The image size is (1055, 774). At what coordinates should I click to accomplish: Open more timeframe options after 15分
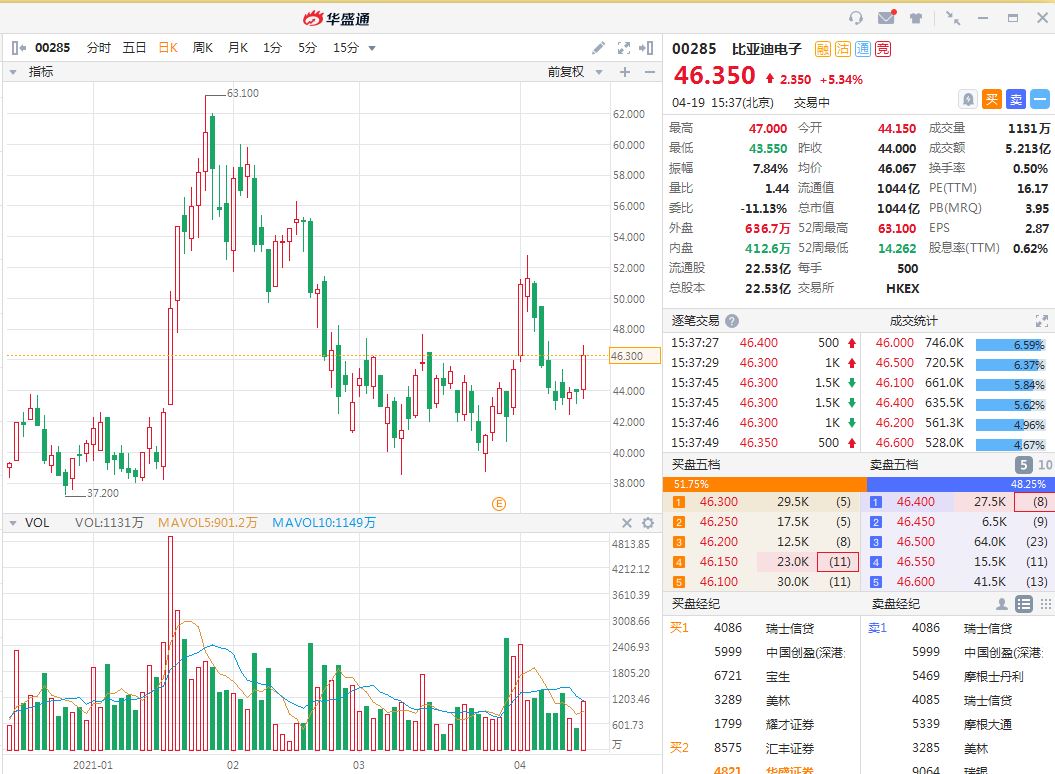coord(372,48)
